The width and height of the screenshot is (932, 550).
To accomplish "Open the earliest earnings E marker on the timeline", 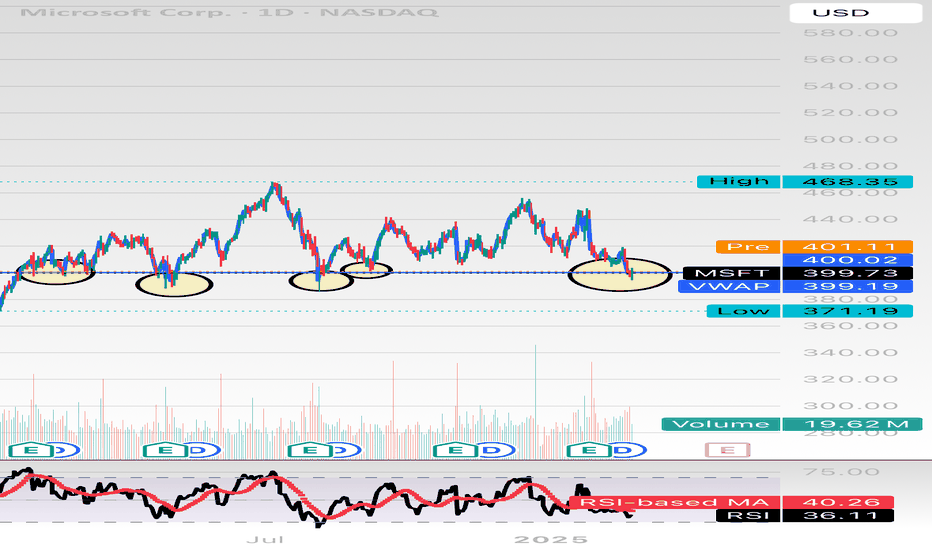I will tap(30, 450).
